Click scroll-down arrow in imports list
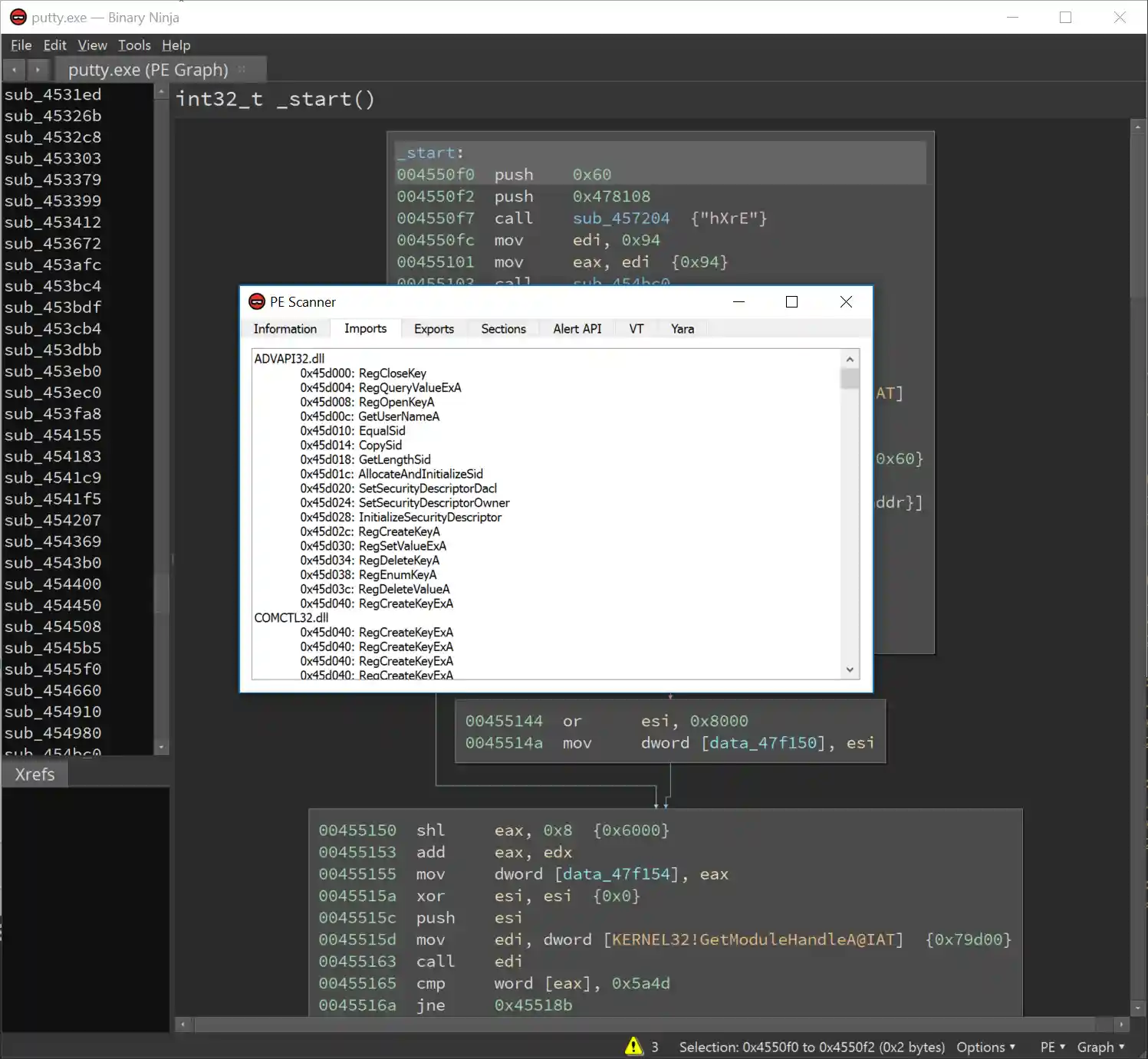The image size is (1148, 1059). tap(850, 669)
